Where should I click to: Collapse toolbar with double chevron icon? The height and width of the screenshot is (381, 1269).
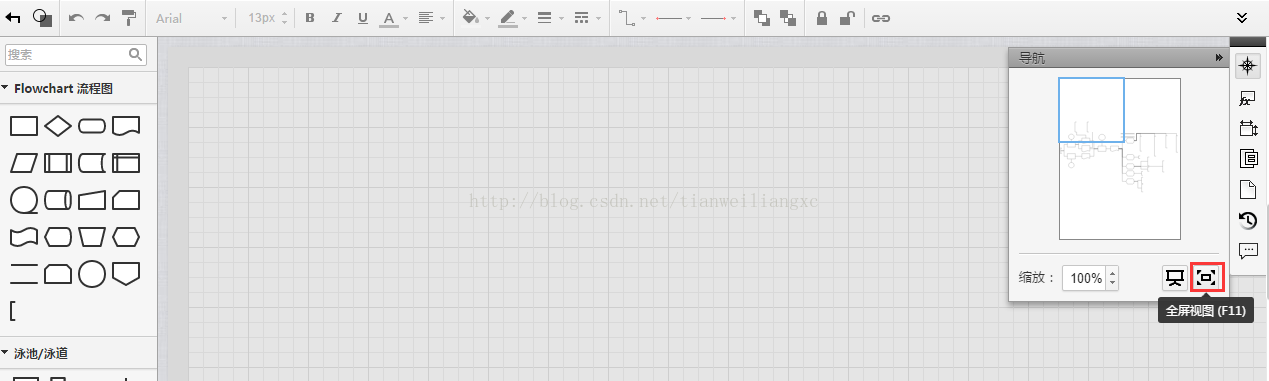click(x=1242, y=18)
